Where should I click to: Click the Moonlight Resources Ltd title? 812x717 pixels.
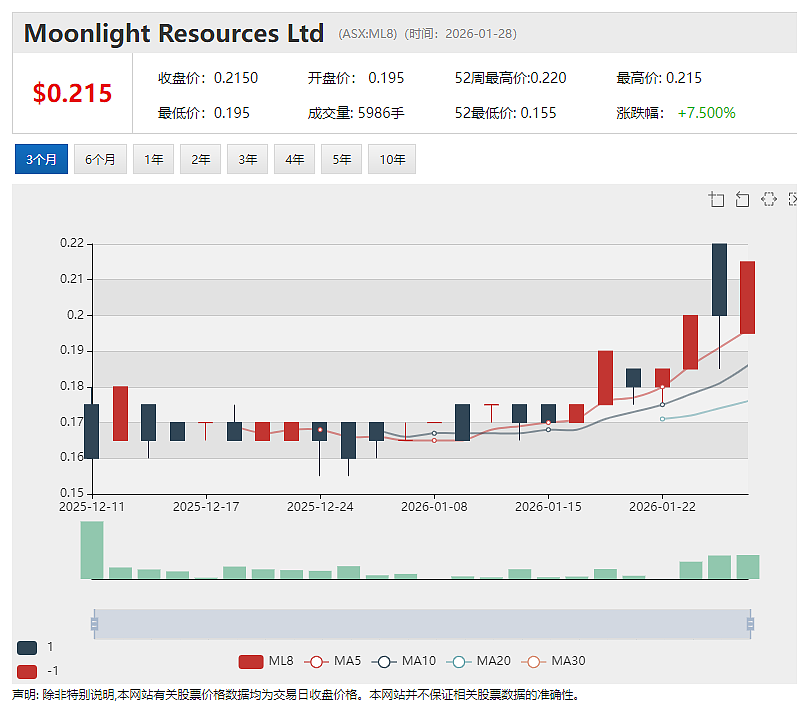(174, 34)
